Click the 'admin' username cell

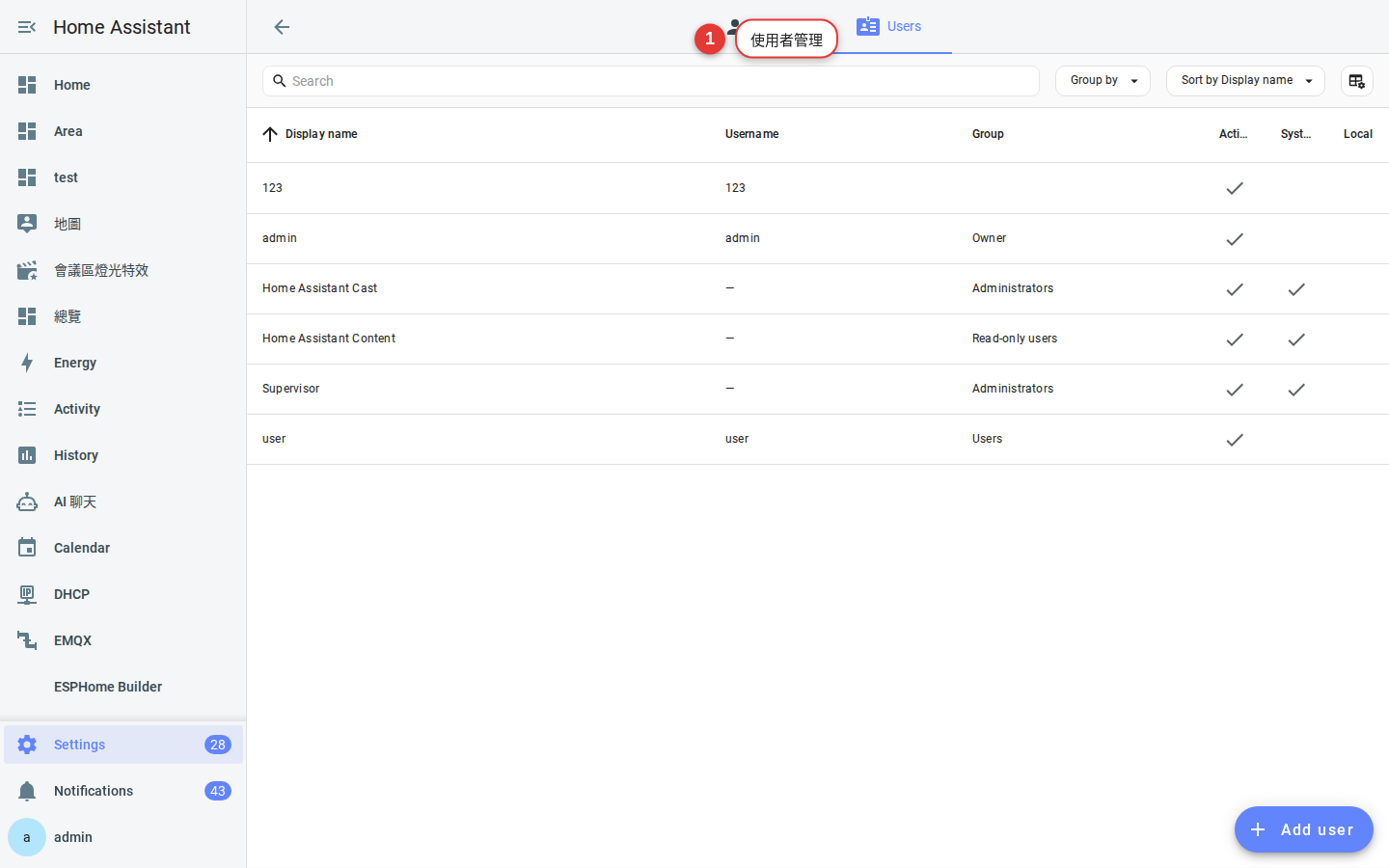743,238
